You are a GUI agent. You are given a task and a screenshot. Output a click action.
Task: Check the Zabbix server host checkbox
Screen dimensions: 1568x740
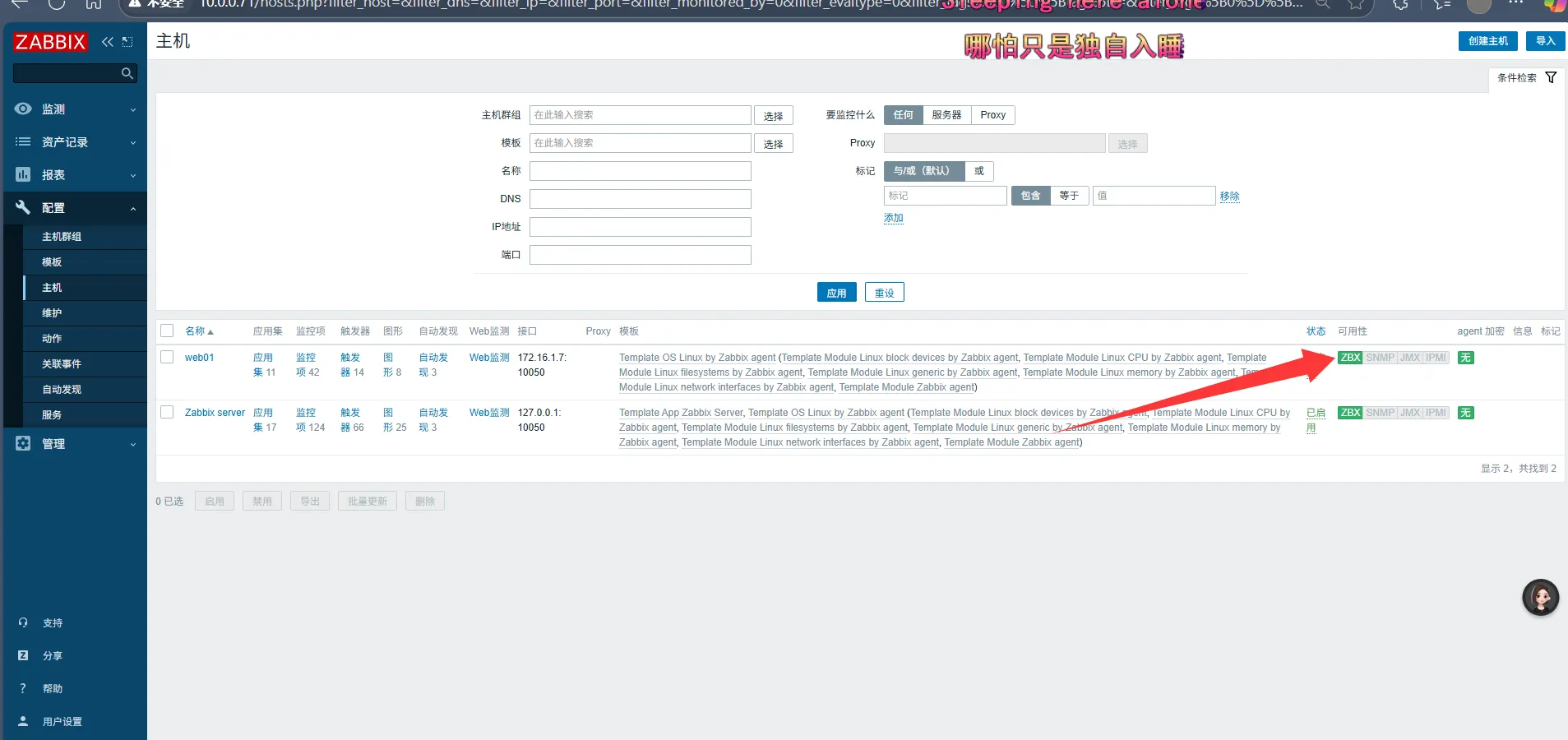[x=167, y=413]
